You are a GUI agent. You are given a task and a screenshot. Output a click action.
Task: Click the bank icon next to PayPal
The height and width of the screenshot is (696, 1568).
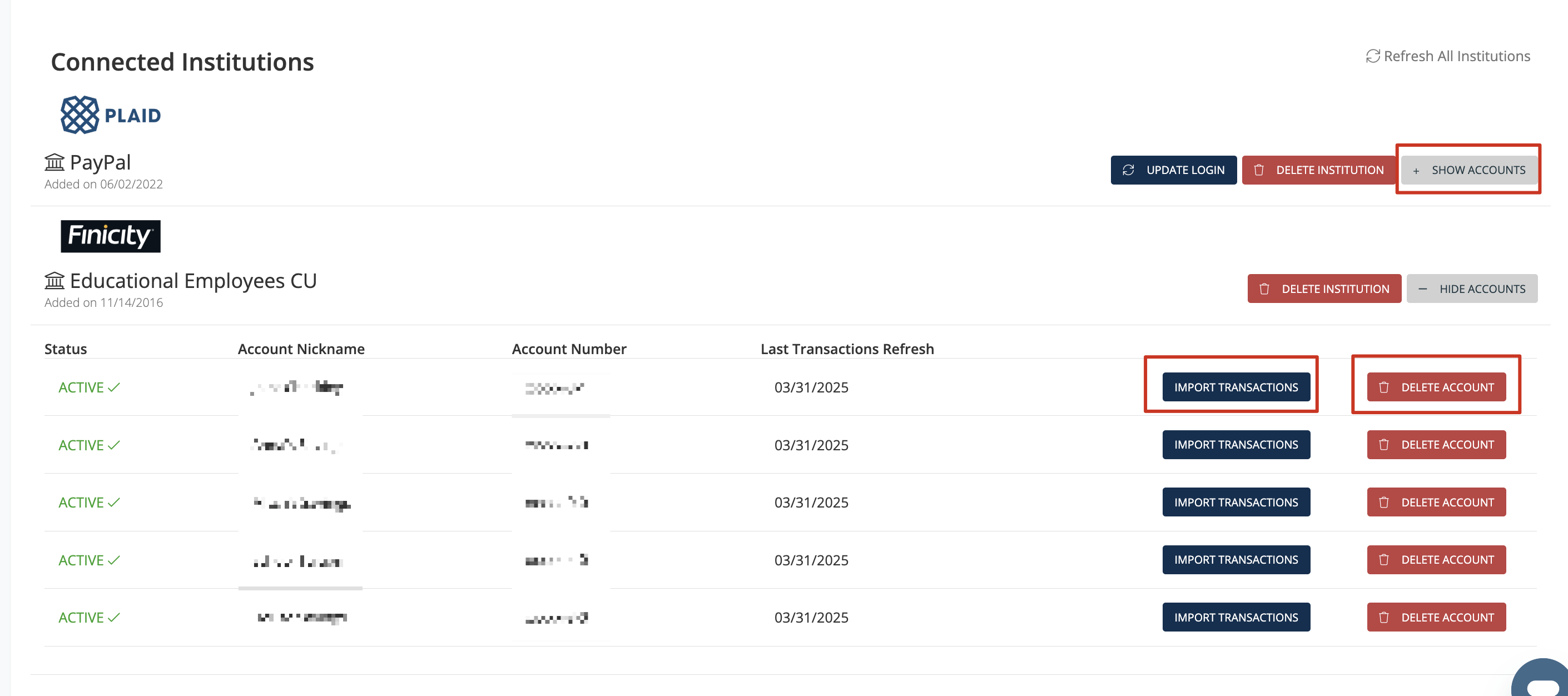[x=54, y=162]
